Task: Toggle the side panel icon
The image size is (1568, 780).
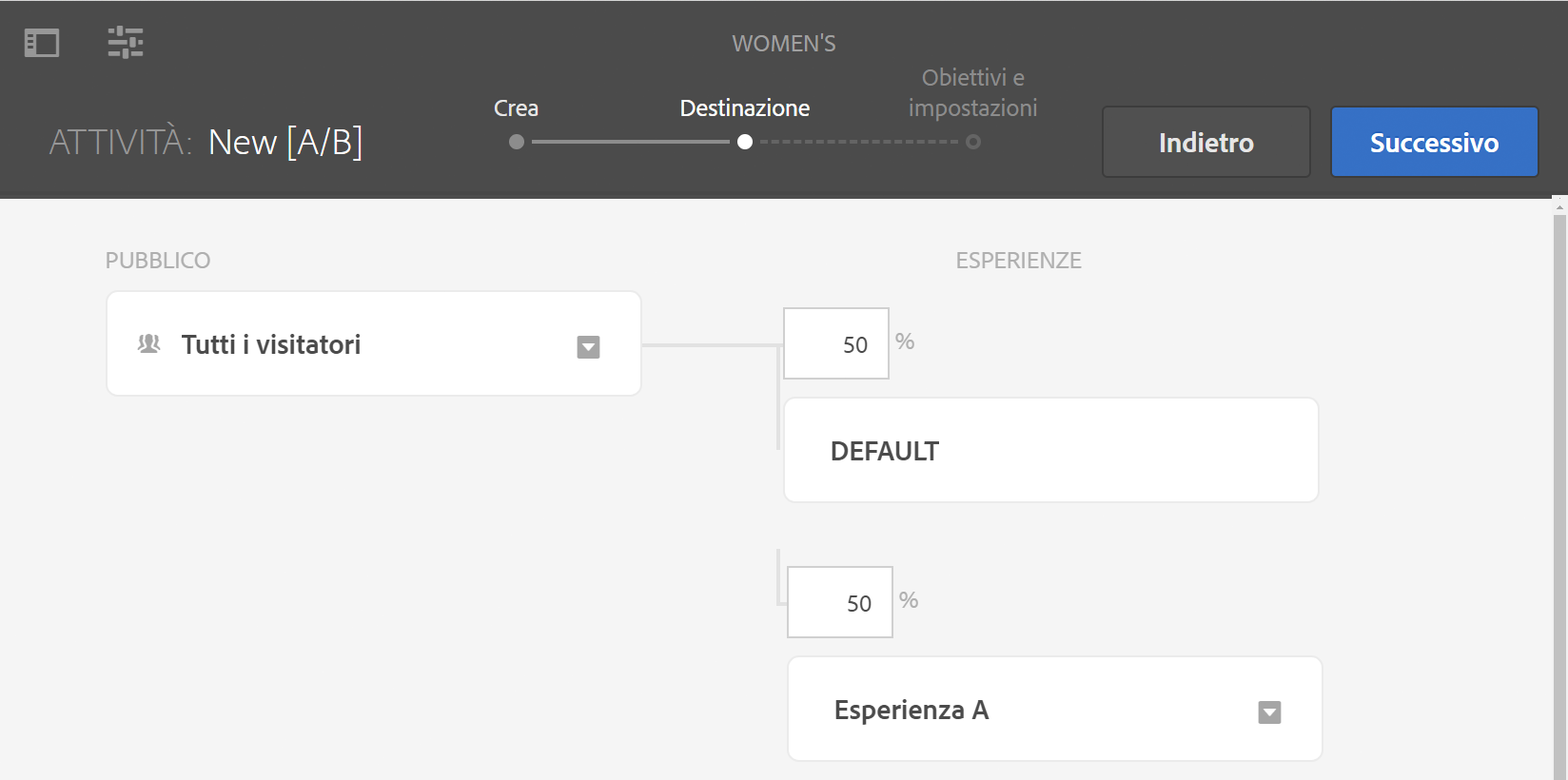Action: [42, 43]
